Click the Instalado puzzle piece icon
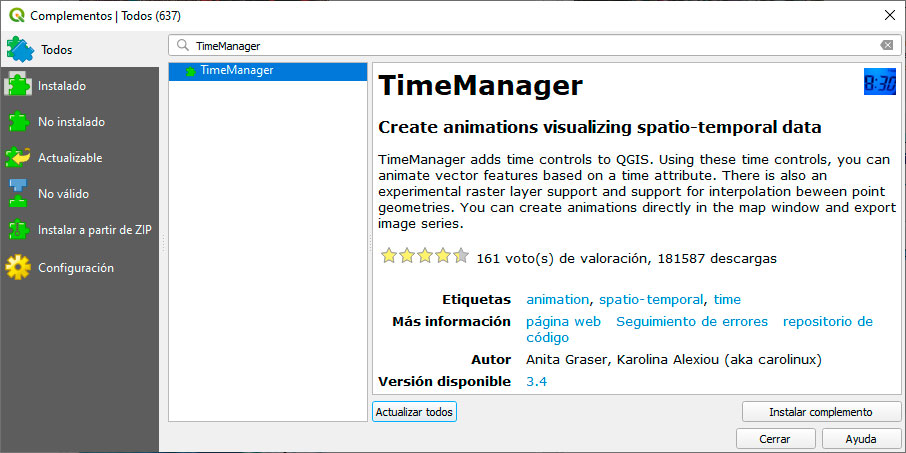The width and height of the screenshot is (906, 453). (x=18, y=86)
